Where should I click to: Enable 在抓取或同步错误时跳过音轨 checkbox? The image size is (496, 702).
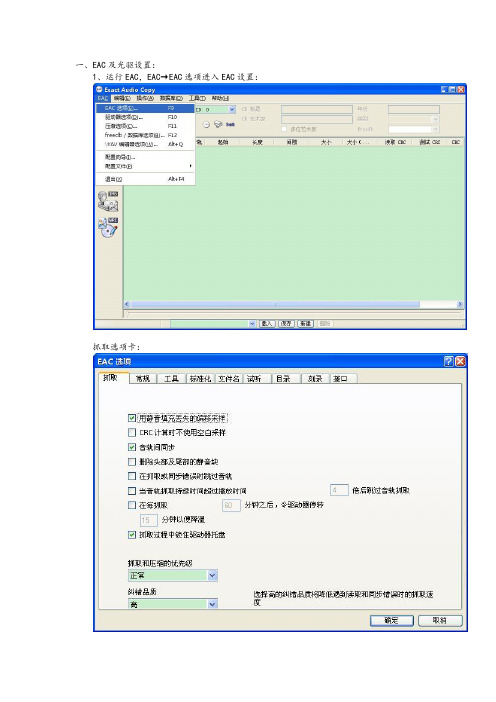(132, 476)
